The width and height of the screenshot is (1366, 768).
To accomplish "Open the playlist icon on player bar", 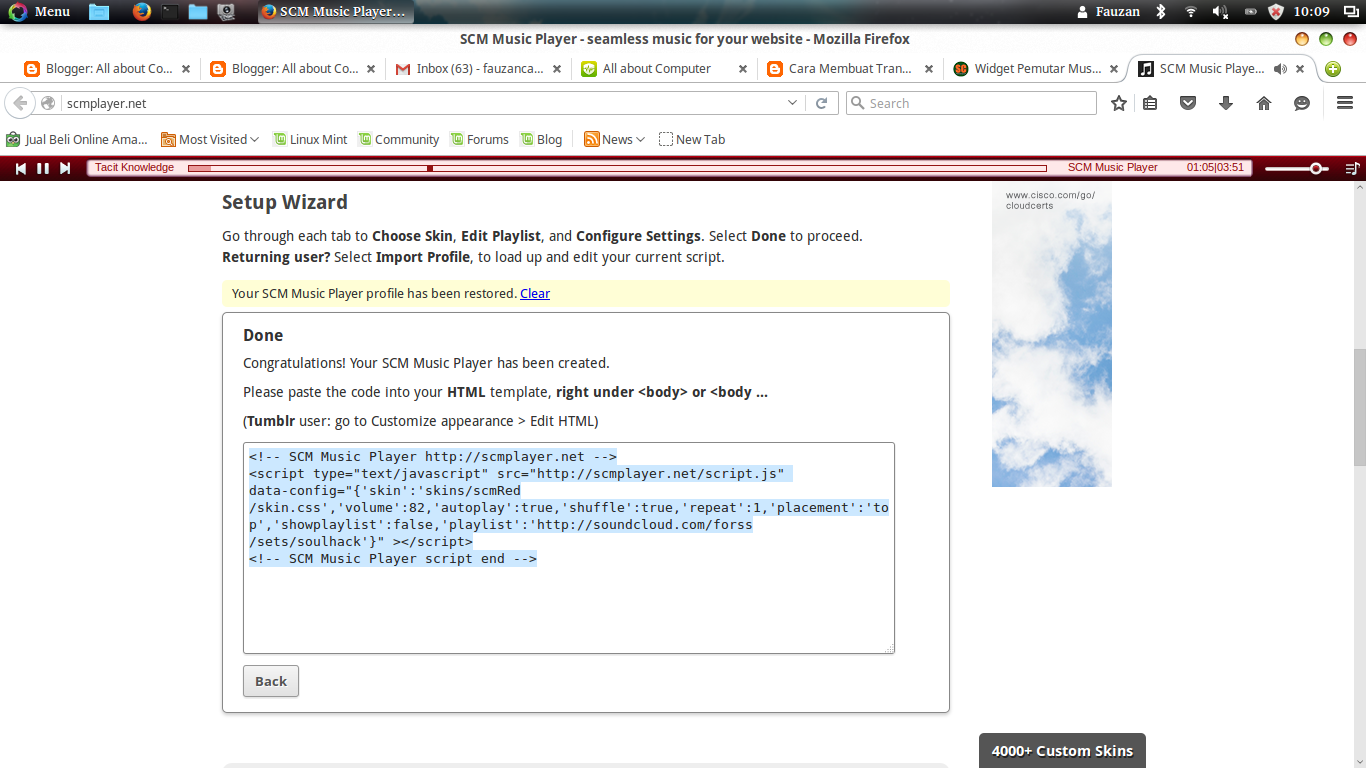I will tap(1352, 167).
